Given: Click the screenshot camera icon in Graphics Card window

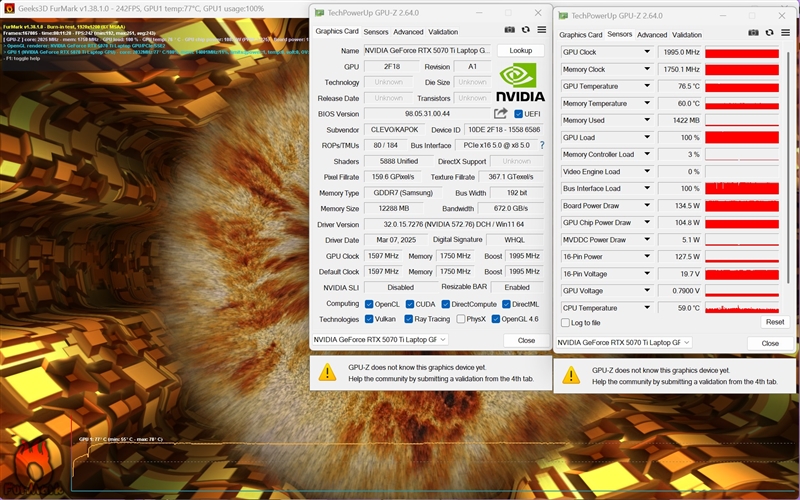Looking at the screenshot, I should coord(509,30).
